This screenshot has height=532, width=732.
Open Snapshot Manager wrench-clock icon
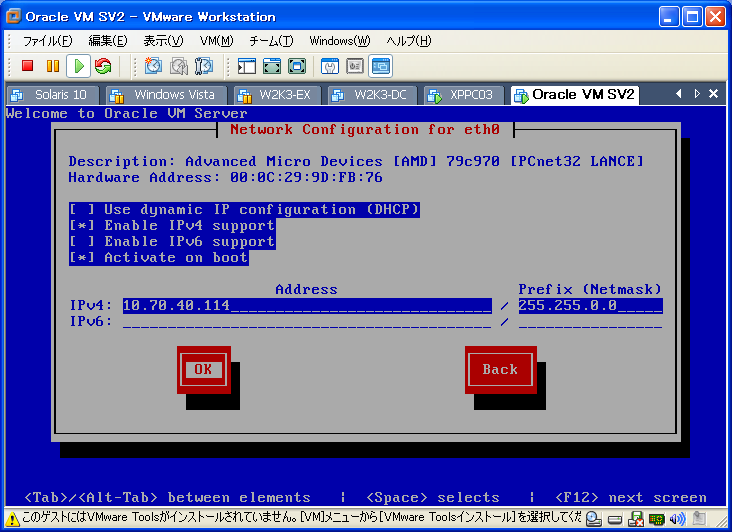coord(204,66)
